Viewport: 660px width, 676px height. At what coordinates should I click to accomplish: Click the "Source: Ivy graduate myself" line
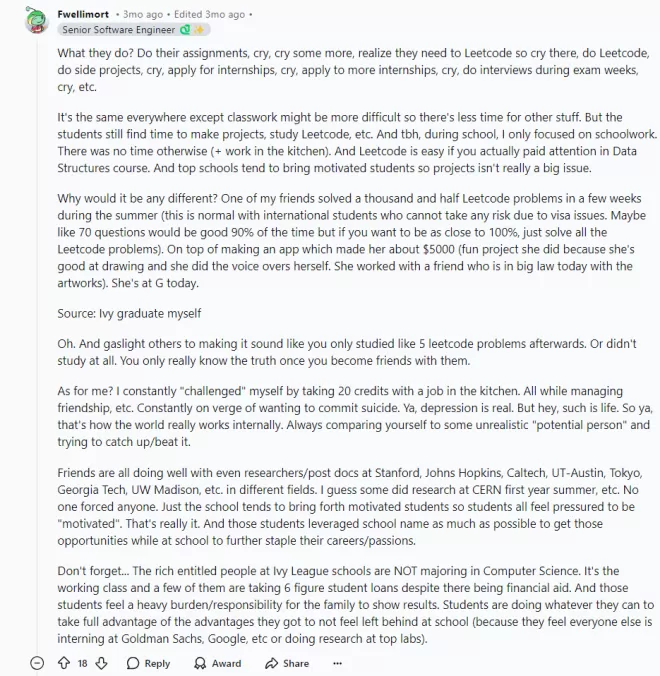(129, 313)
